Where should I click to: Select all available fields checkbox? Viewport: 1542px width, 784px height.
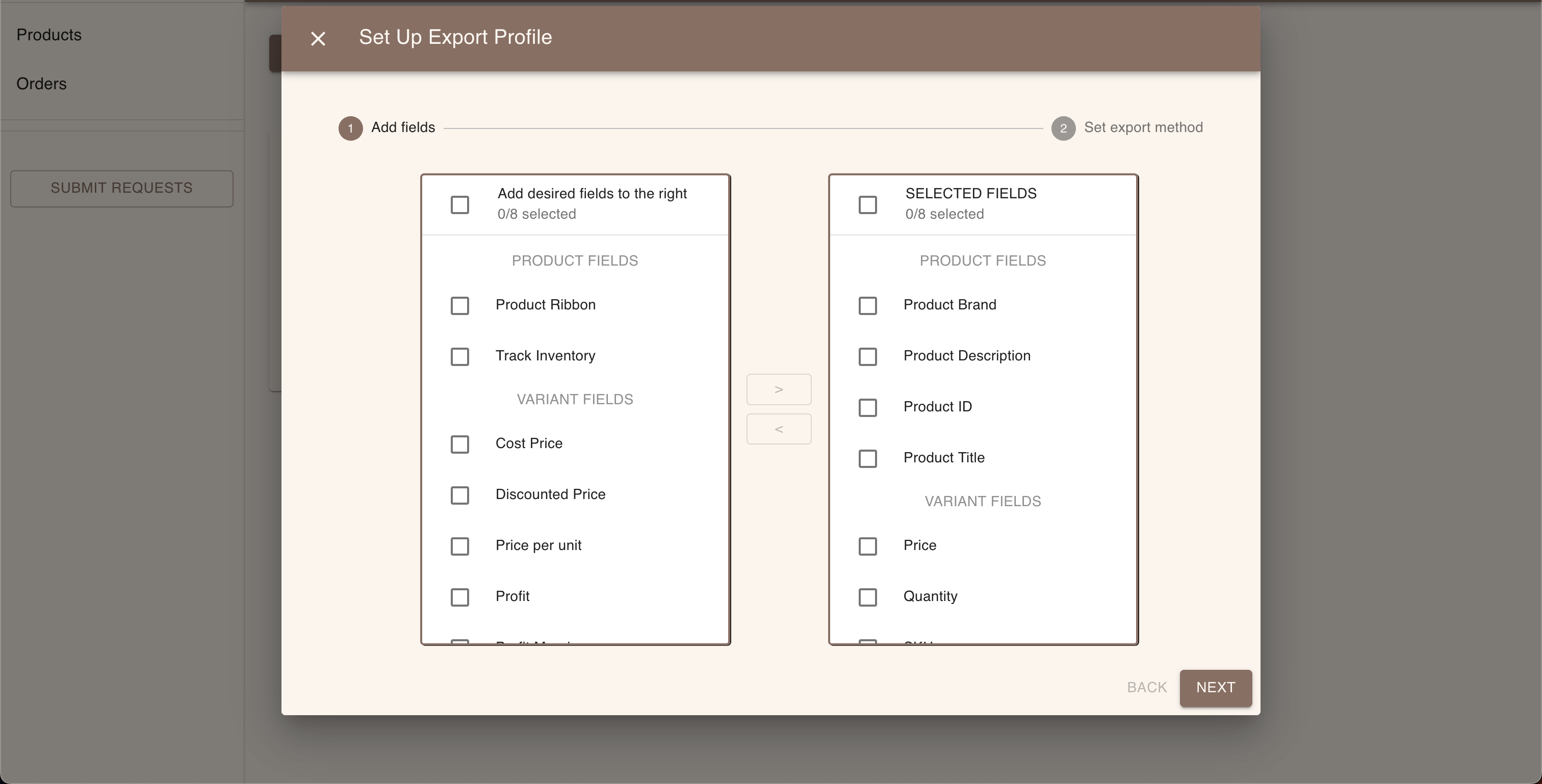460,205
